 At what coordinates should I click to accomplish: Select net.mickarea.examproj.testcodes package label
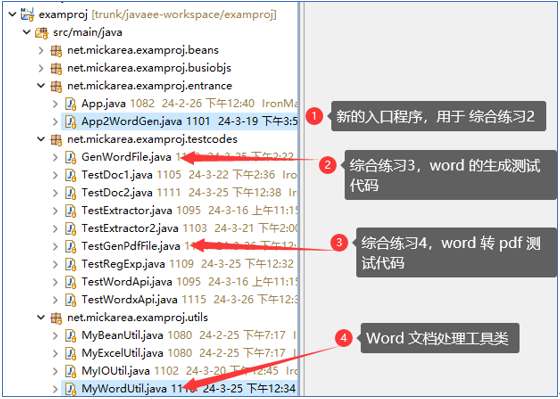pos(152,140)
